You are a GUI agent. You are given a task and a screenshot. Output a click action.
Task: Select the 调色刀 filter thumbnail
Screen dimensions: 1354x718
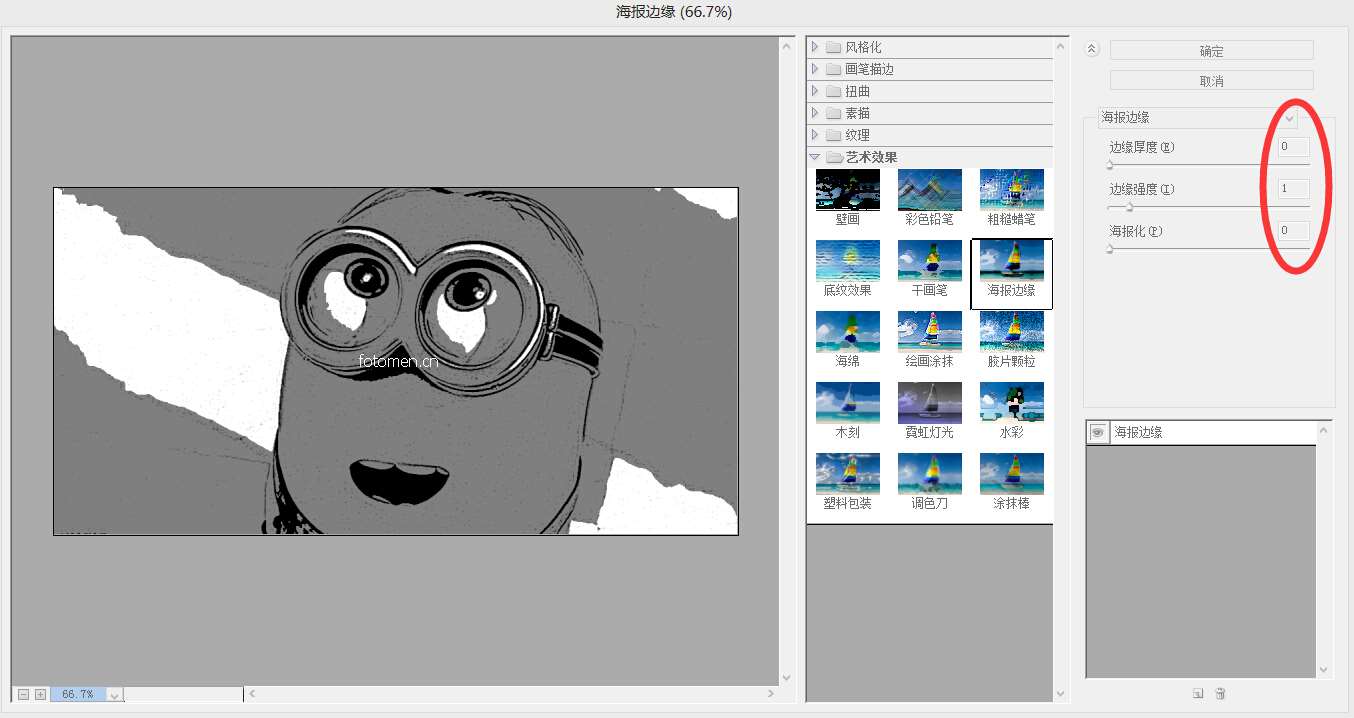coord(930,474)
